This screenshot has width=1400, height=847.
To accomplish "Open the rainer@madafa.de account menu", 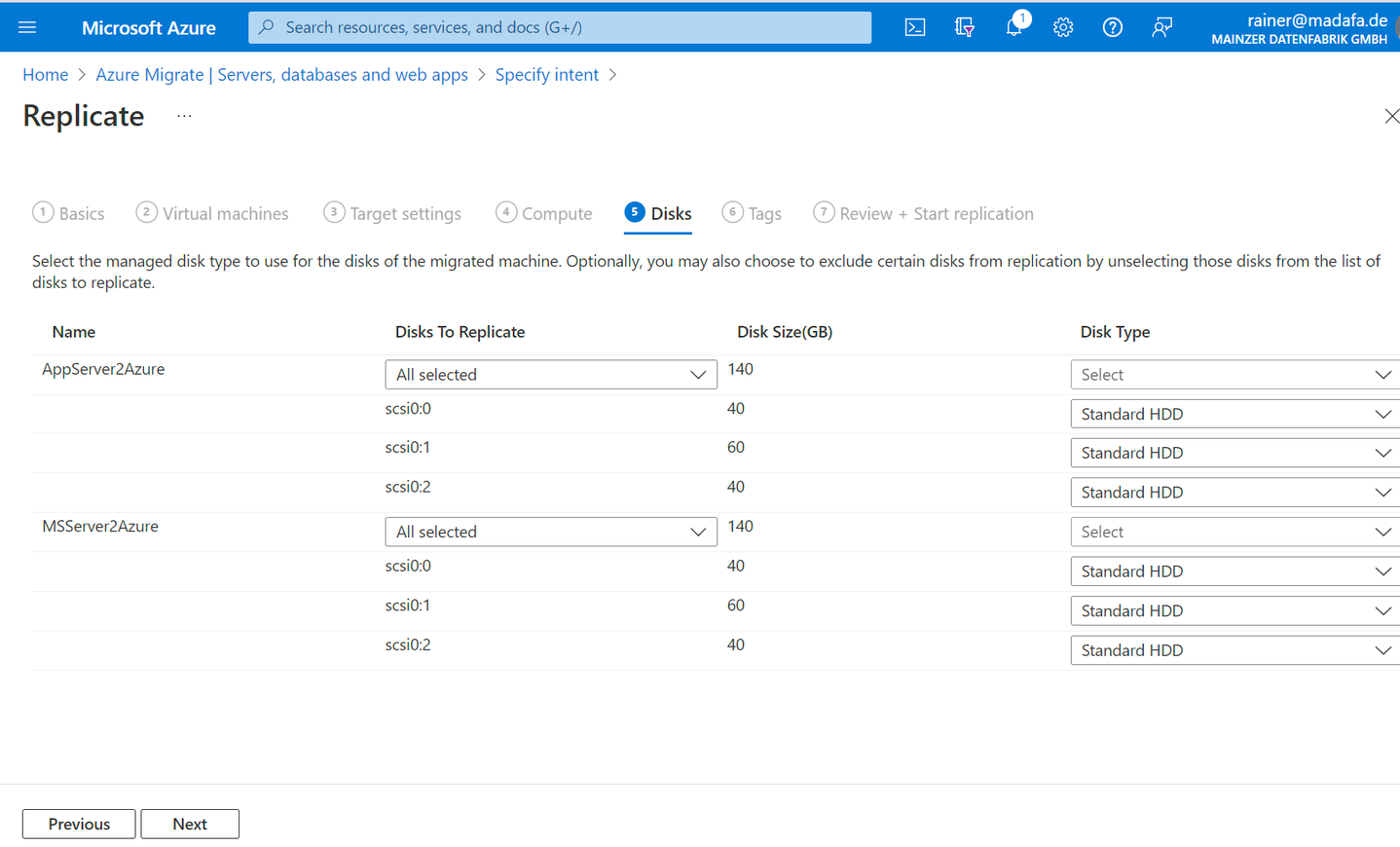I will click(1300, 27).
